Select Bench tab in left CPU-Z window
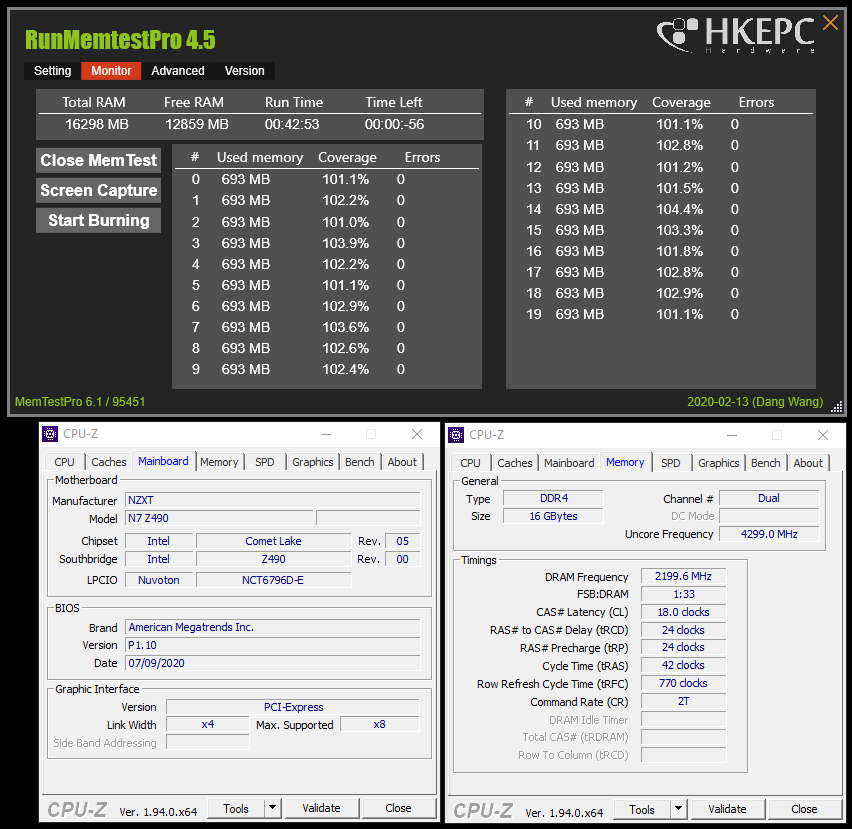The height and width of the screenshot is (829, 852). [x=360, y=462]
